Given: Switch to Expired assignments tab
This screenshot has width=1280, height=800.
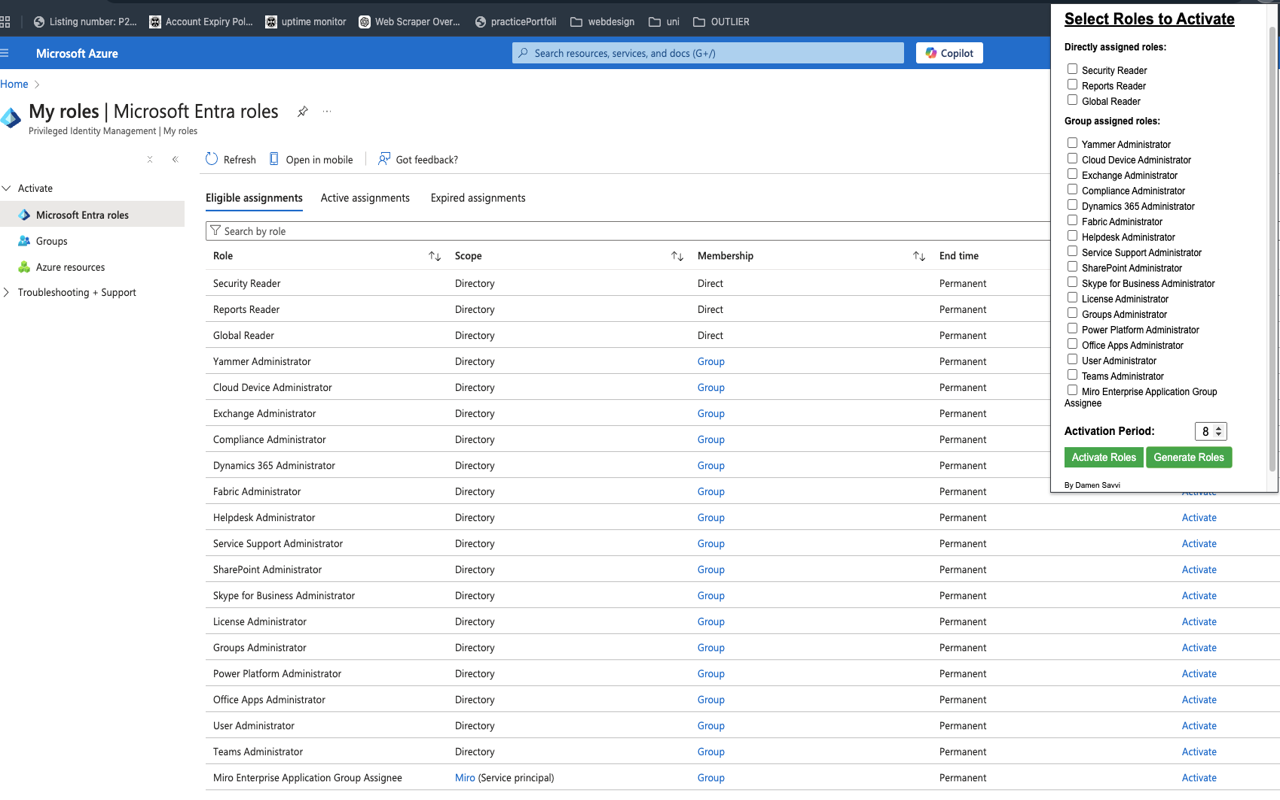Looking at the screenshot, I should click(478, 198).
